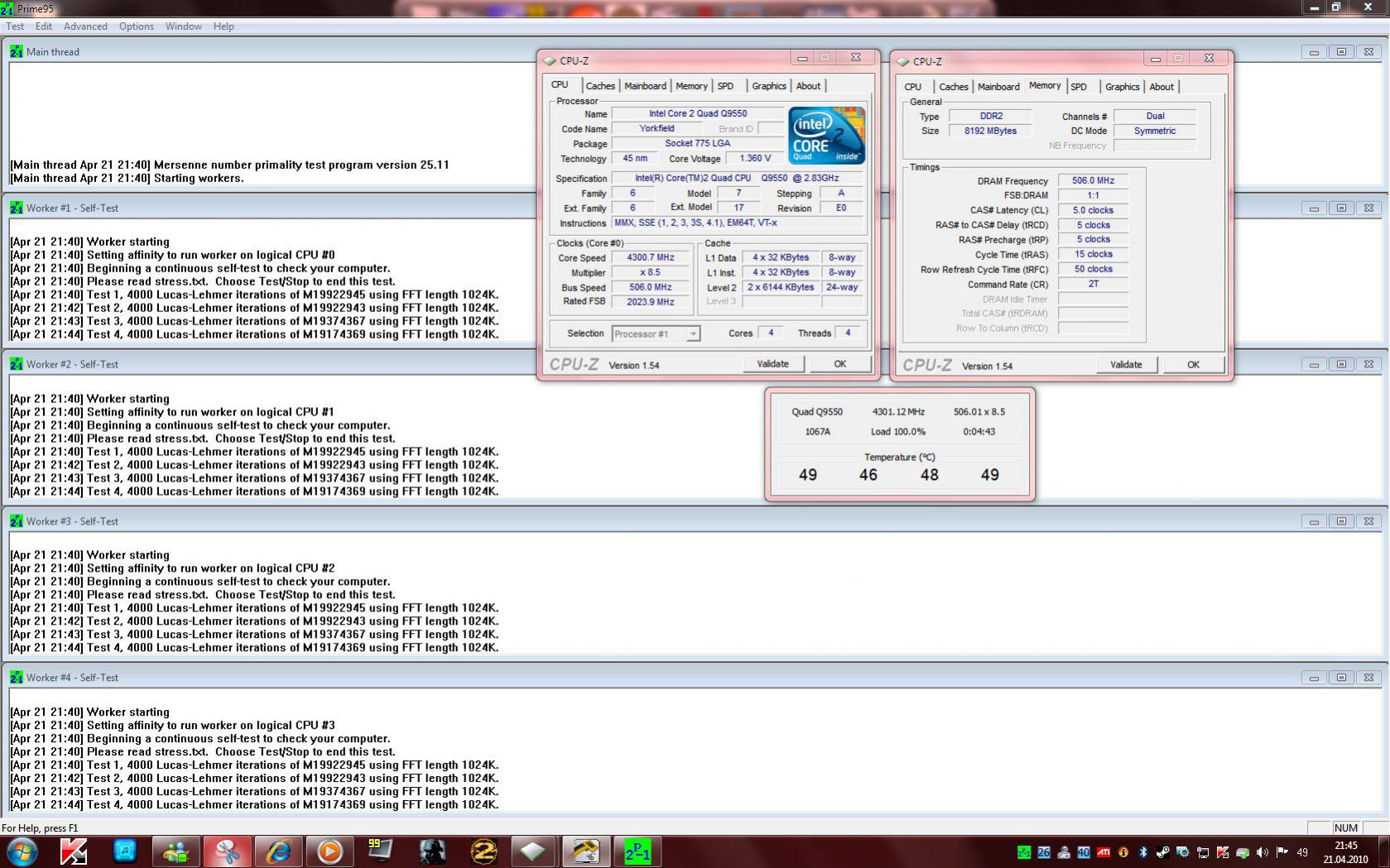The height and width of the screenshot is (868, 1390).
Task: Open the Window menu in Prime95
Action: (183, 26)
